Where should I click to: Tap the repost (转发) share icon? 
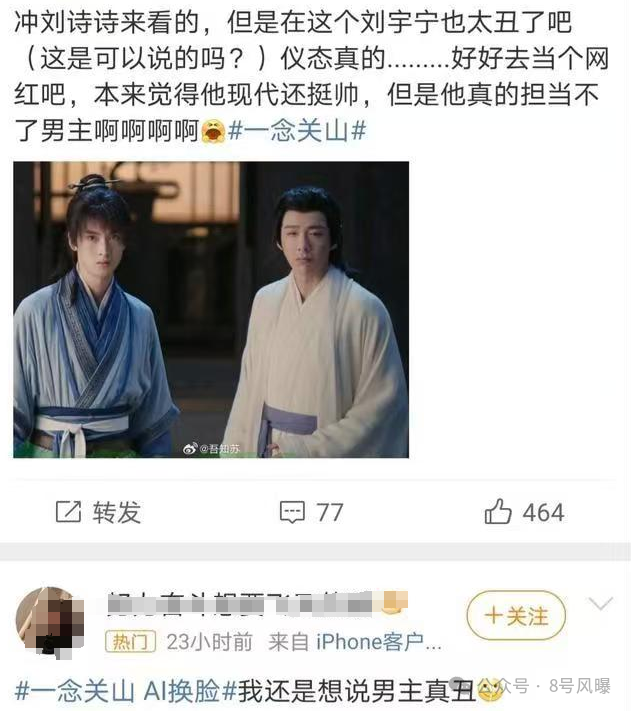68,512
